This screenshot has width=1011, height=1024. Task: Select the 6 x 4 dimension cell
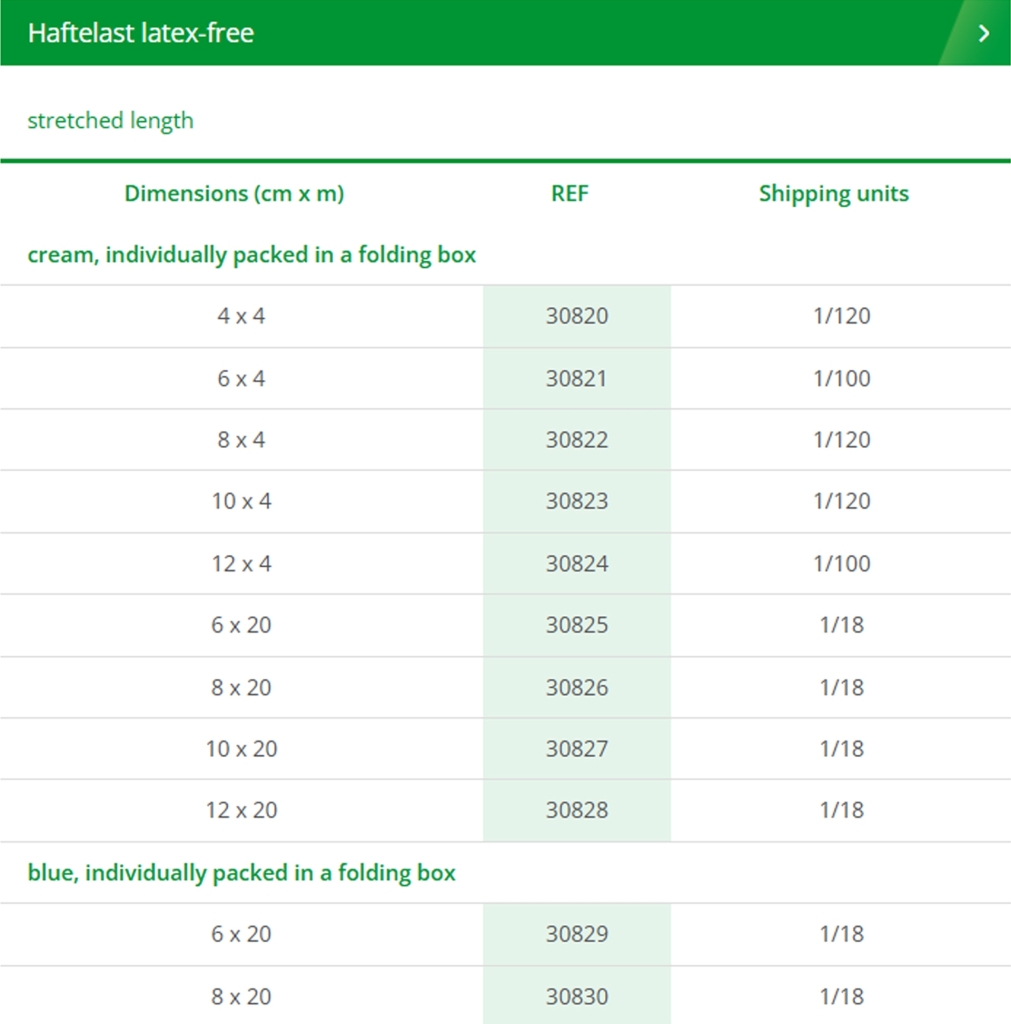(x=242, y=379)
